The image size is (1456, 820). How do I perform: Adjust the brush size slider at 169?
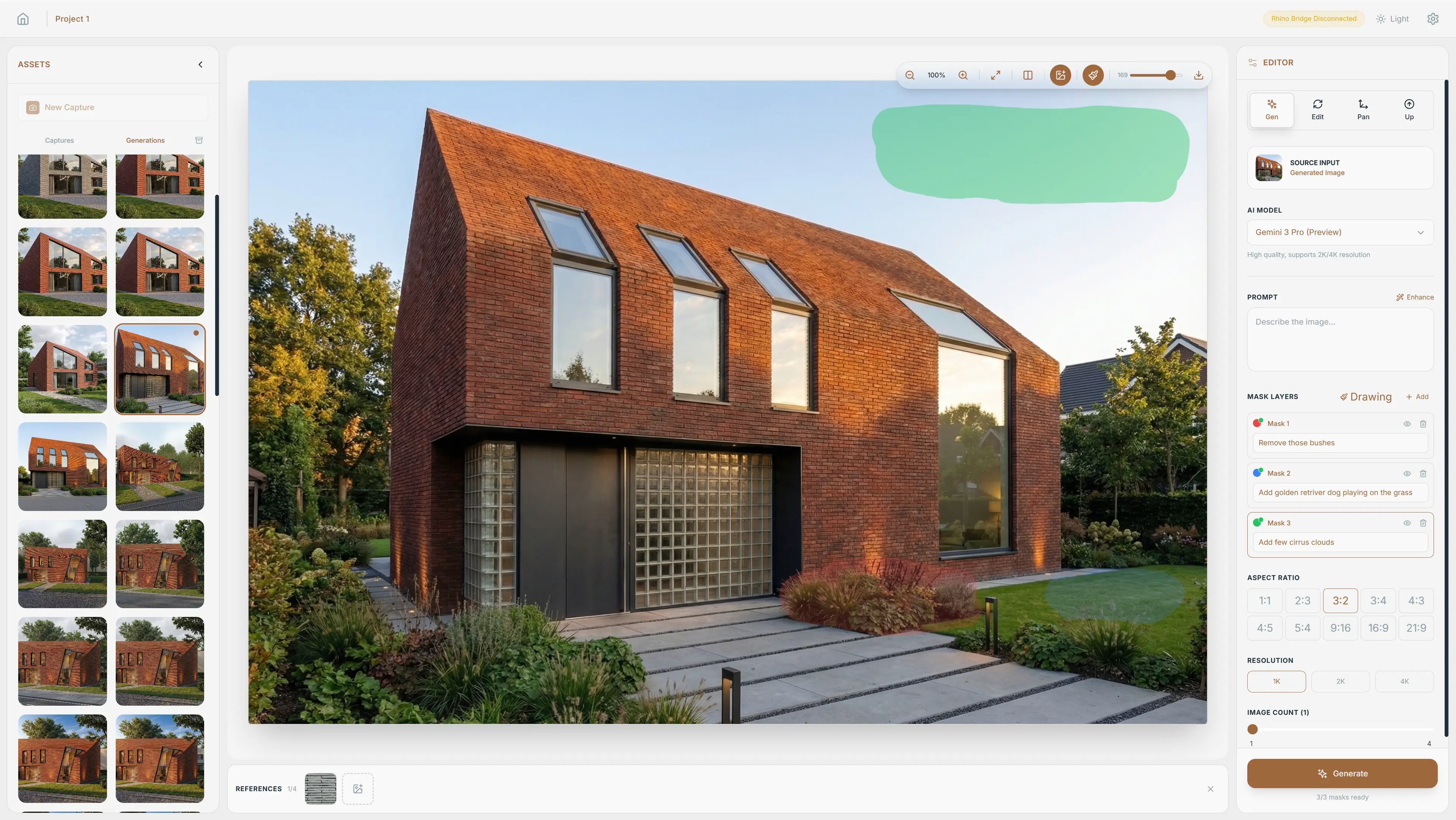coord(1171,75)
